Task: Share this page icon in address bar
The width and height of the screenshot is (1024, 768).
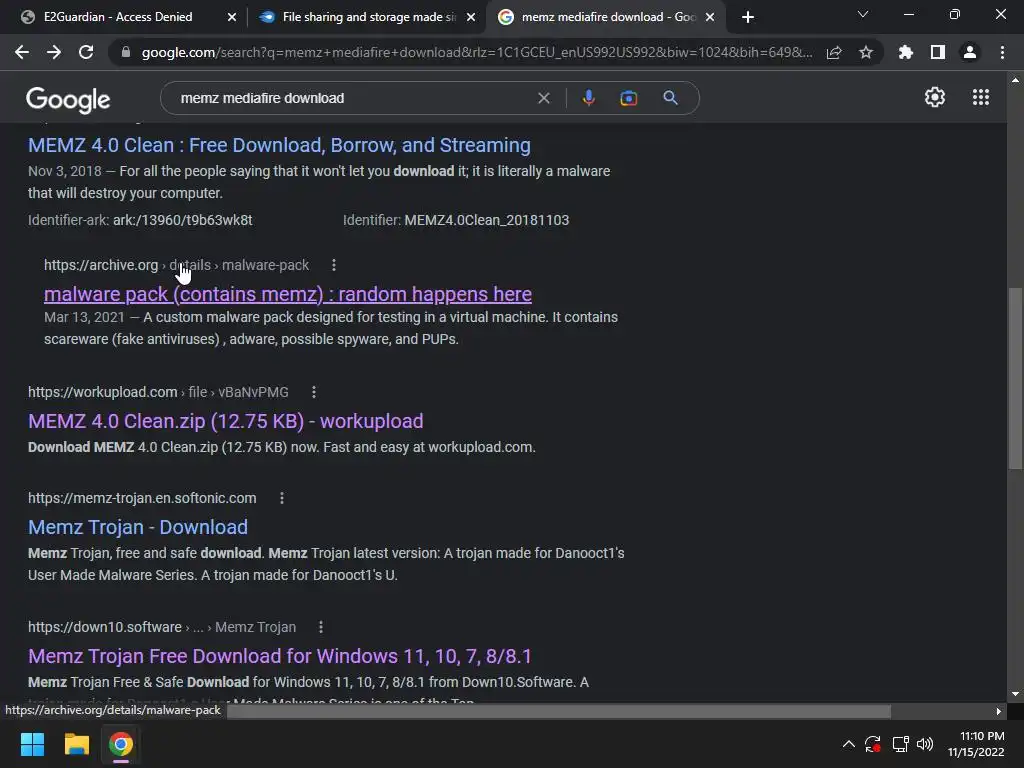Action: [834, 52]
